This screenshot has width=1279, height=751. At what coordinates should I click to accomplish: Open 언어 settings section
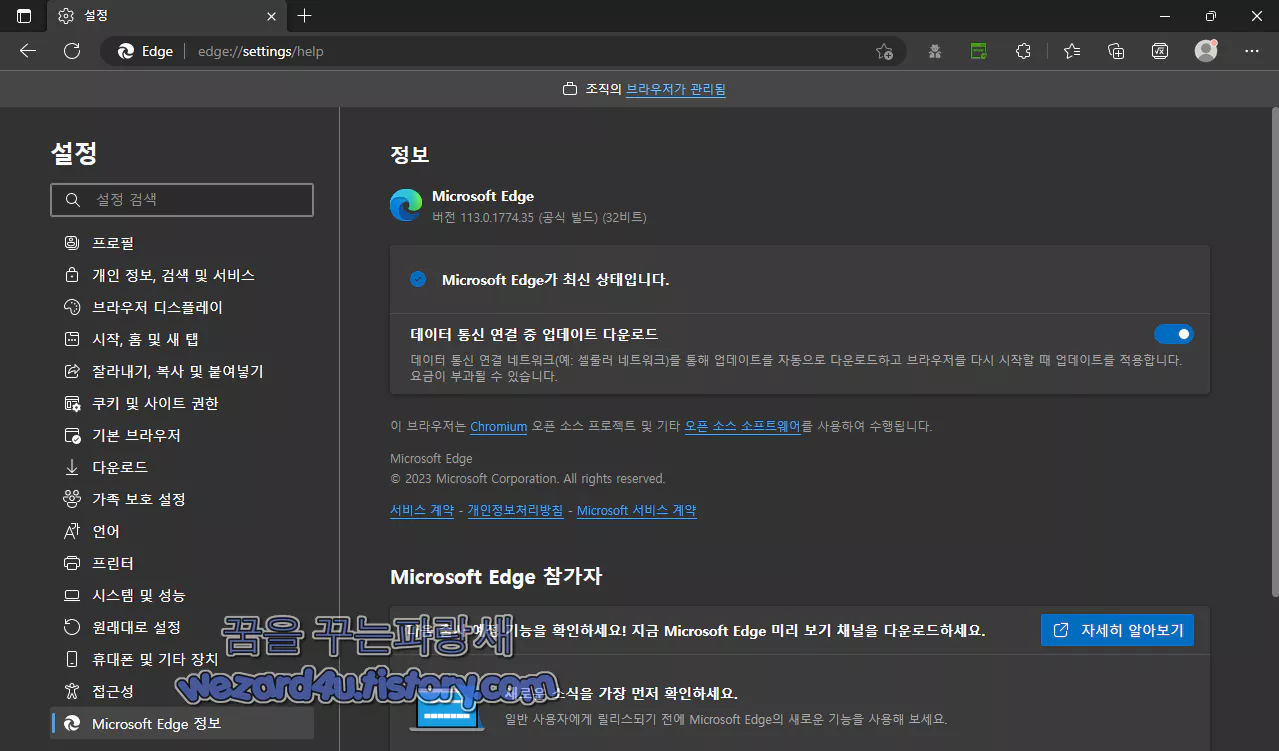point(182,531)
